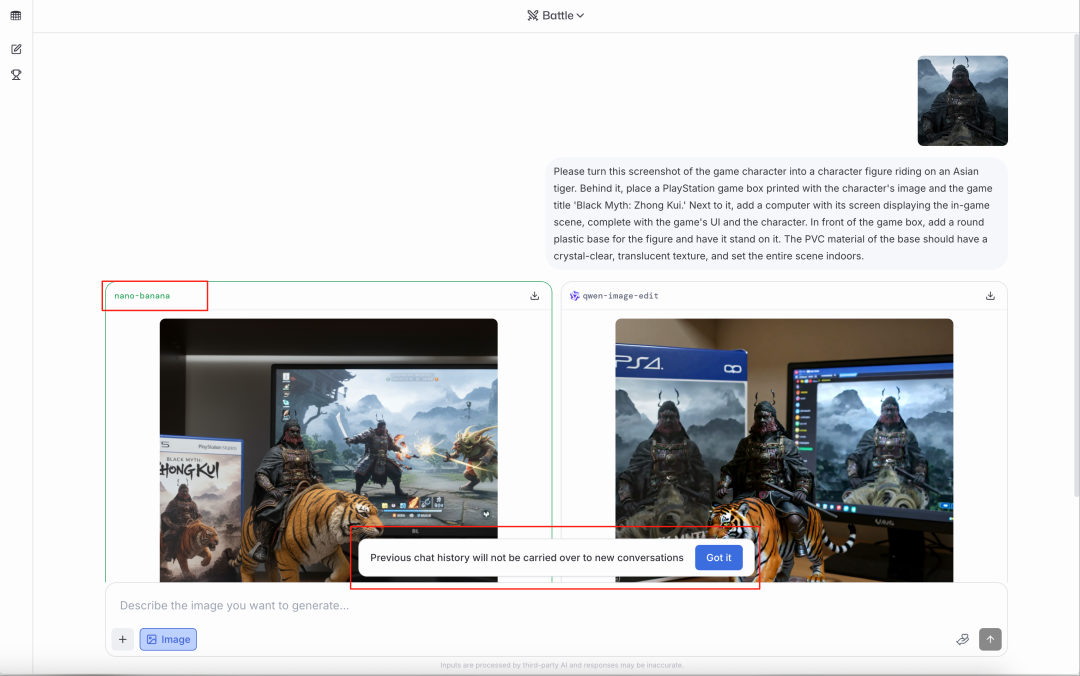This screenshot has height=676, width=1080.
Task: Click the icon left of send button
Action: [x=962, y=639]
